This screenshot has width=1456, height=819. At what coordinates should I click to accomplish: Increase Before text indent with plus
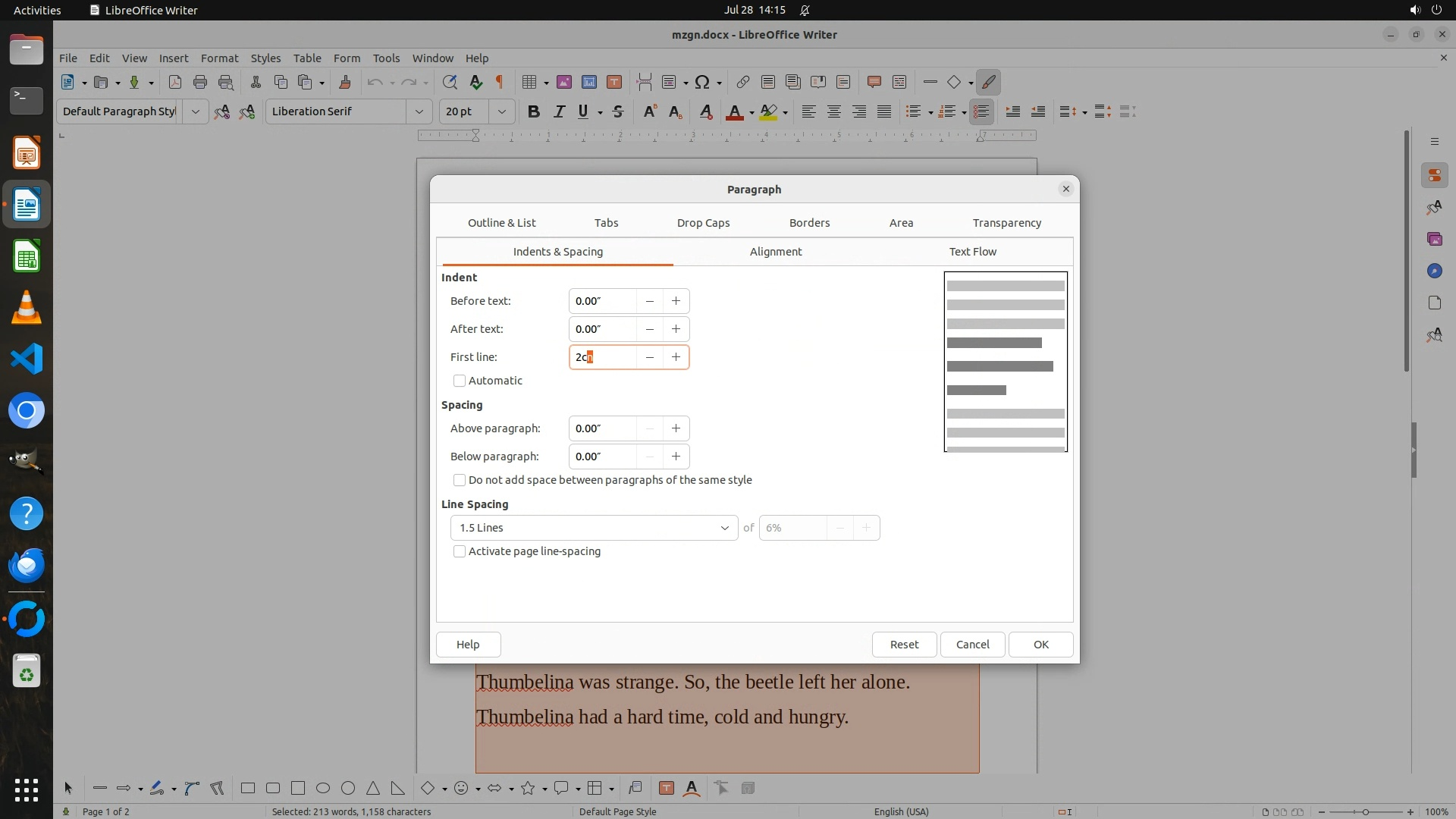click(x=676, y=301)
